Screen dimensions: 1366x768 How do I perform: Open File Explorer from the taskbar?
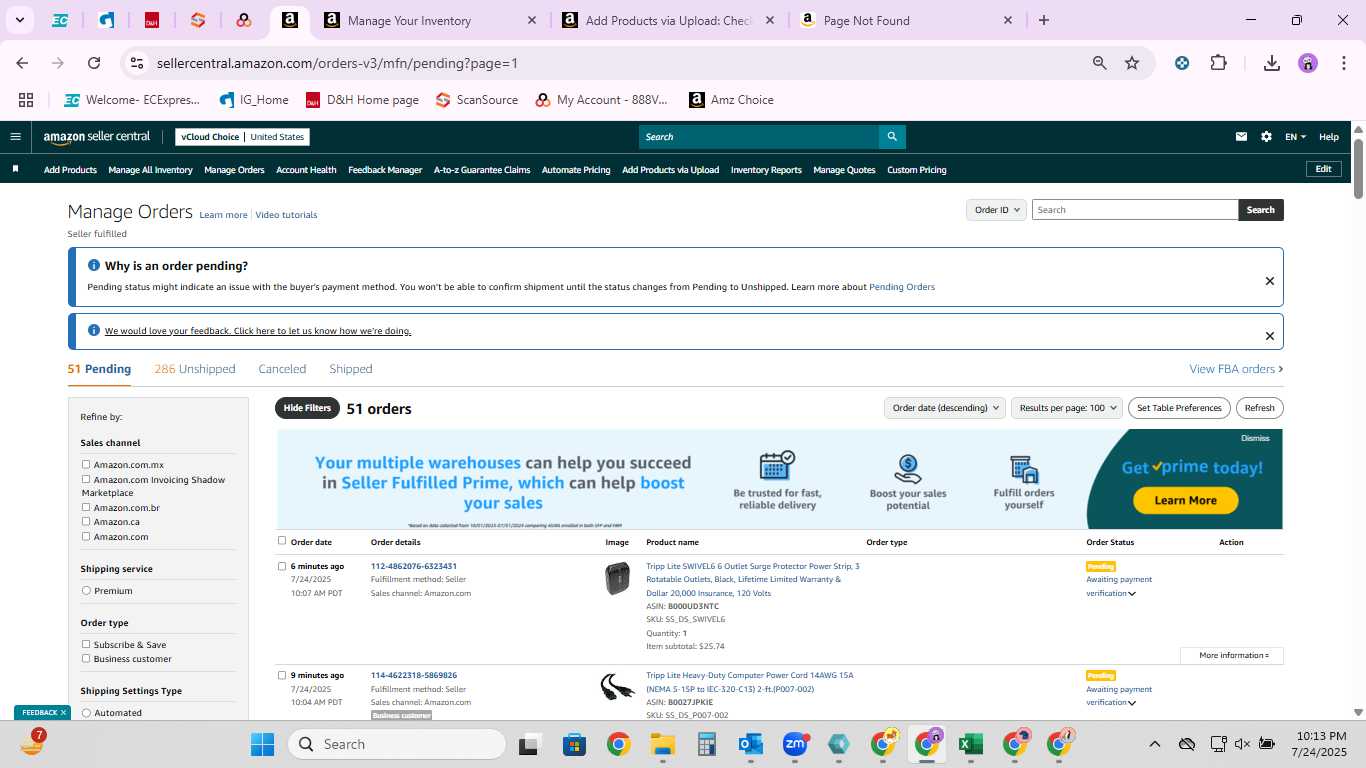pyautogui.click(x=662, y=744)
